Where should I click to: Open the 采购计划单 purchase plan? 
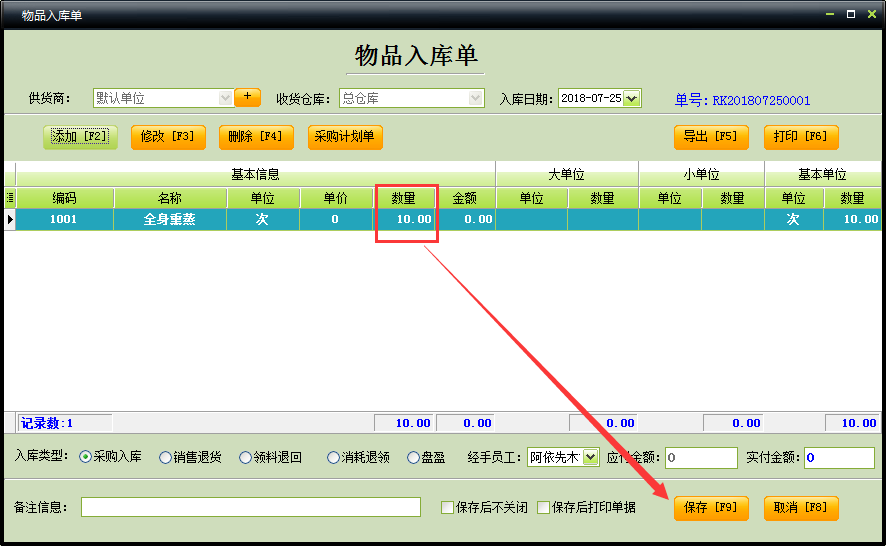pyautogui.click(x=345, y=137)
